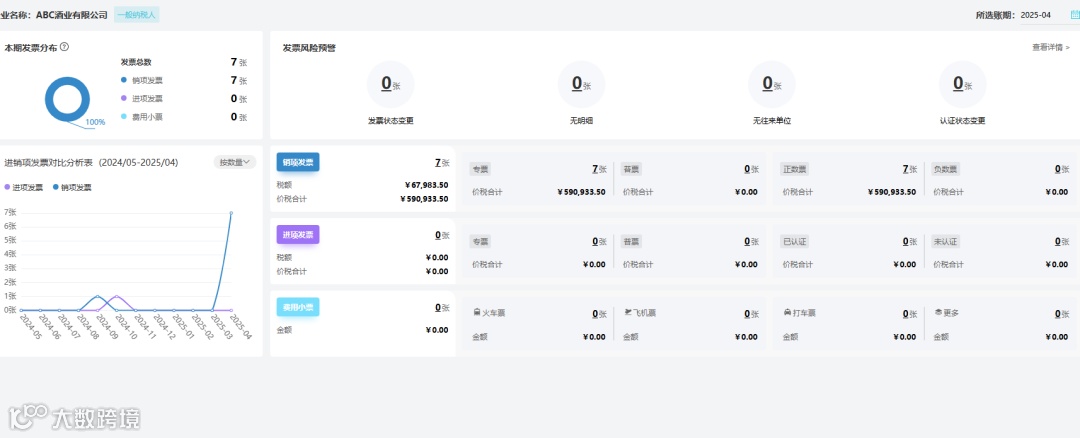This screenshot has width=1080, height=438.
Task: Click the car icon for 打车票
Action: pos(787,313)
